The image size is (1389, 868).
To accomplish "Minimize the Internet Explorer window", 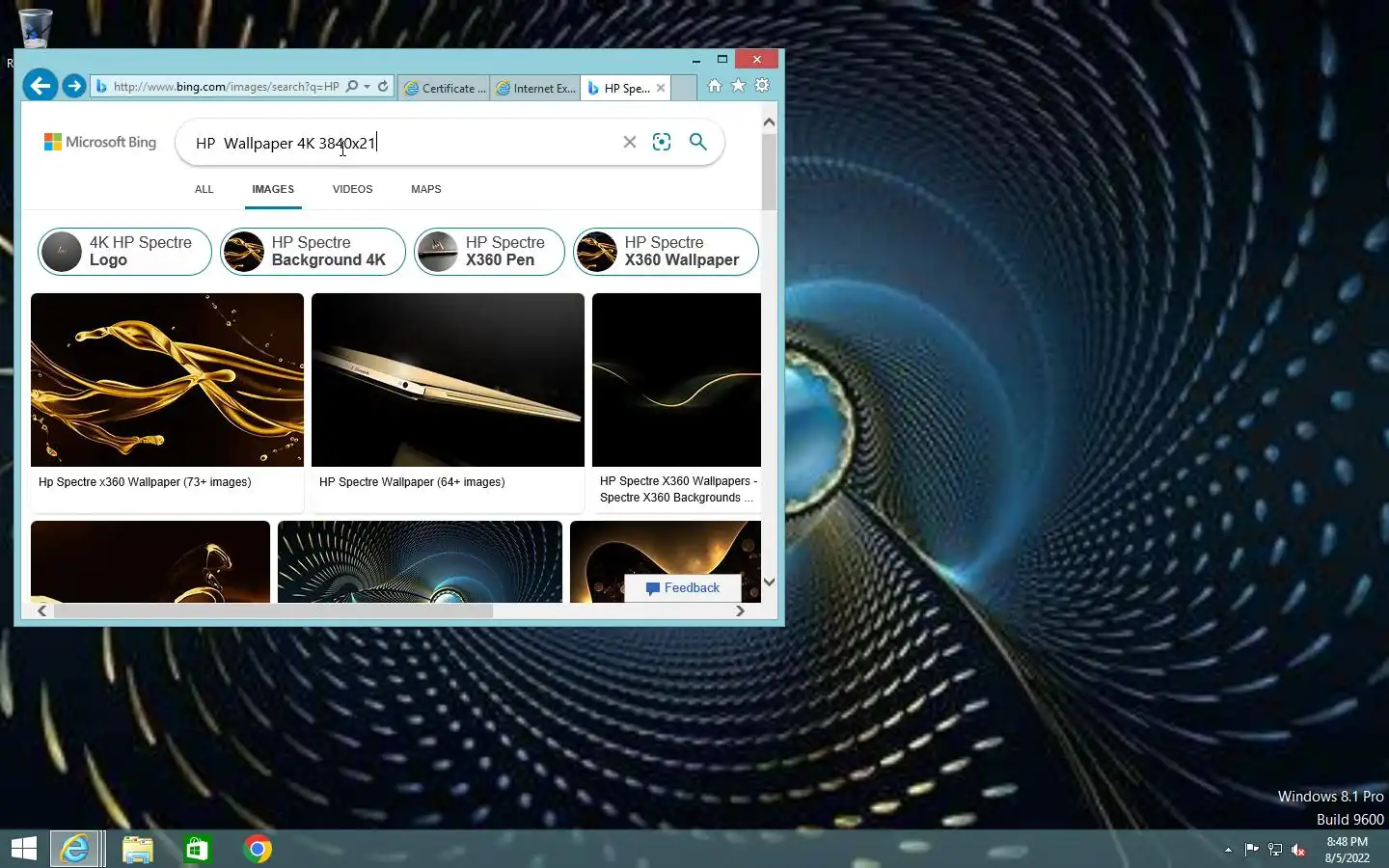I will [695, 59].
